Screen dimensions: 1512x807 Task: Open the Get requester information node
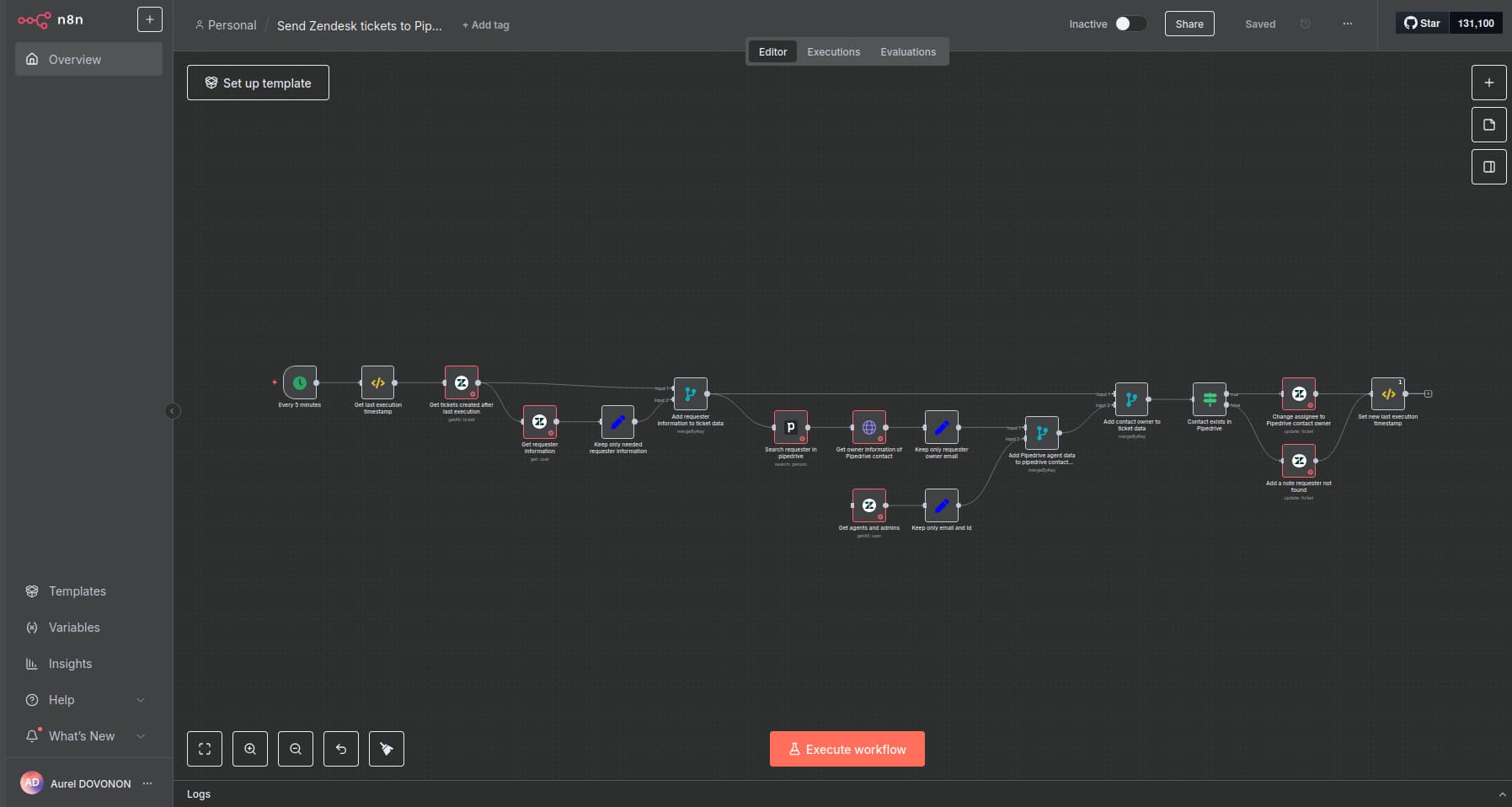pyautogui.click(x=540, y=422)
